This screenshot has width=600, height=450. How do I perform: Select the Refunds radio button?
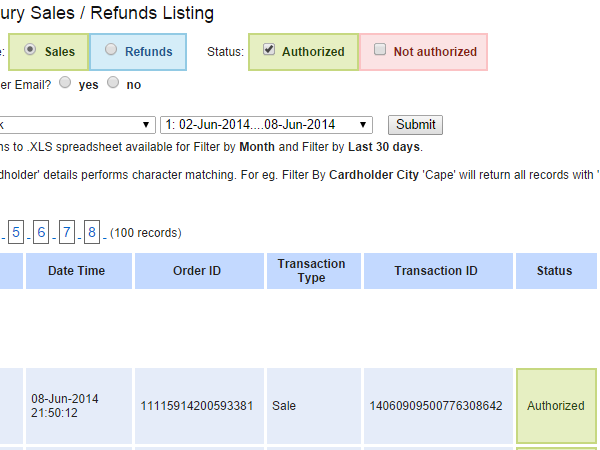click(111, 49)
